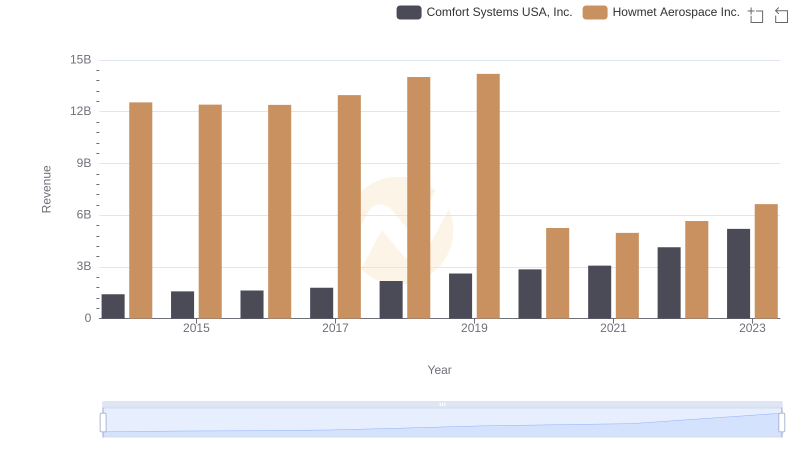Click the Howmet Aerospace bar for 2017

coord(349,207)
